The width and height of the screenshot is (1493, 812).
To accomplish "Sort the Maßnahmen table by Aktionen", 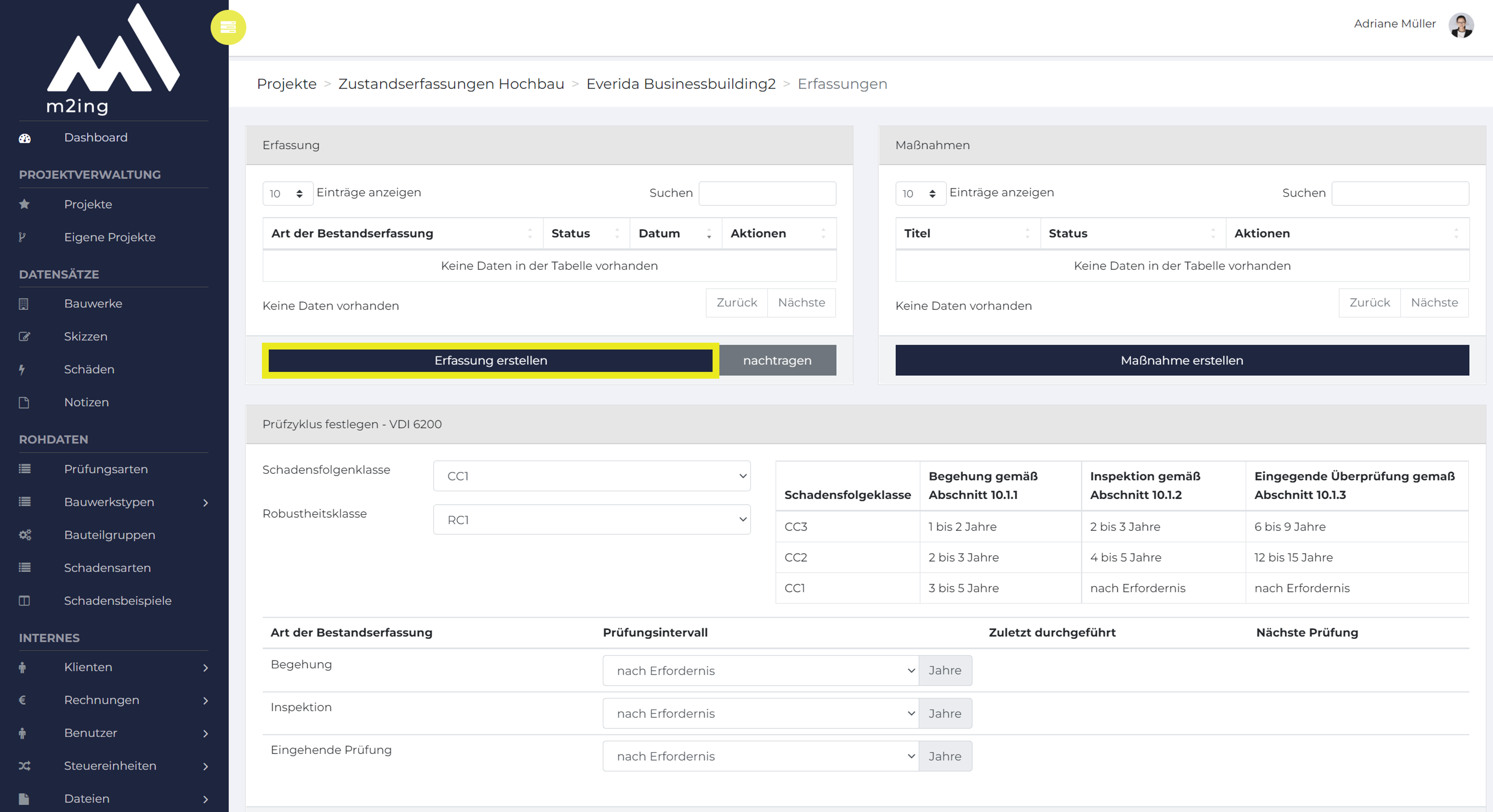I will pyautogui.click(x=1347, y=233).
